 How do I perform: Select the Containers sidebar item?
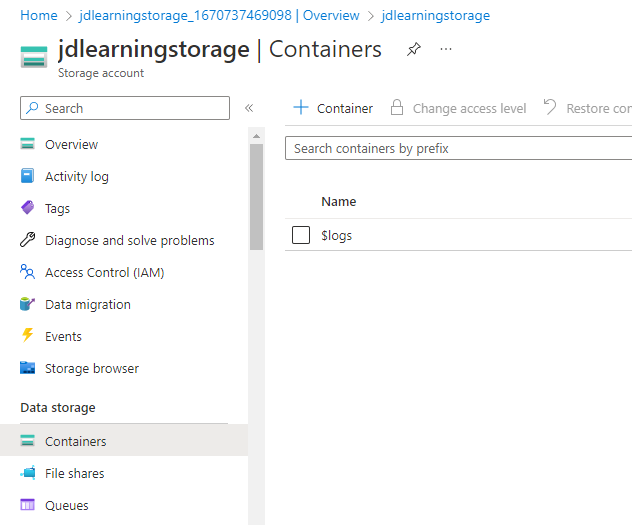[x=75, y=441]
